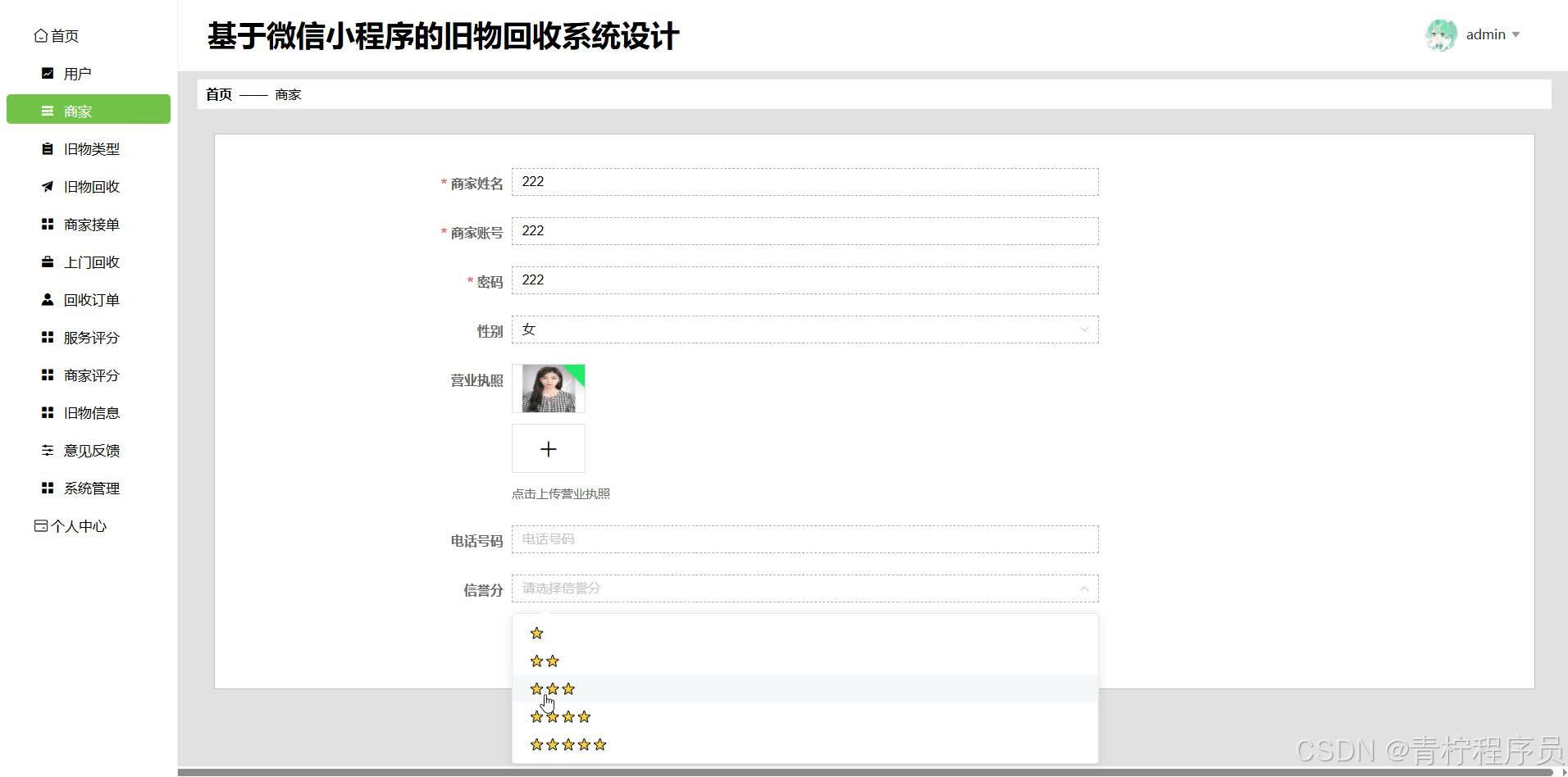This screenshot has height=777, width=1568.
Task: Click the 旧物类型 sidebar icon
Action: pos(47,148)
